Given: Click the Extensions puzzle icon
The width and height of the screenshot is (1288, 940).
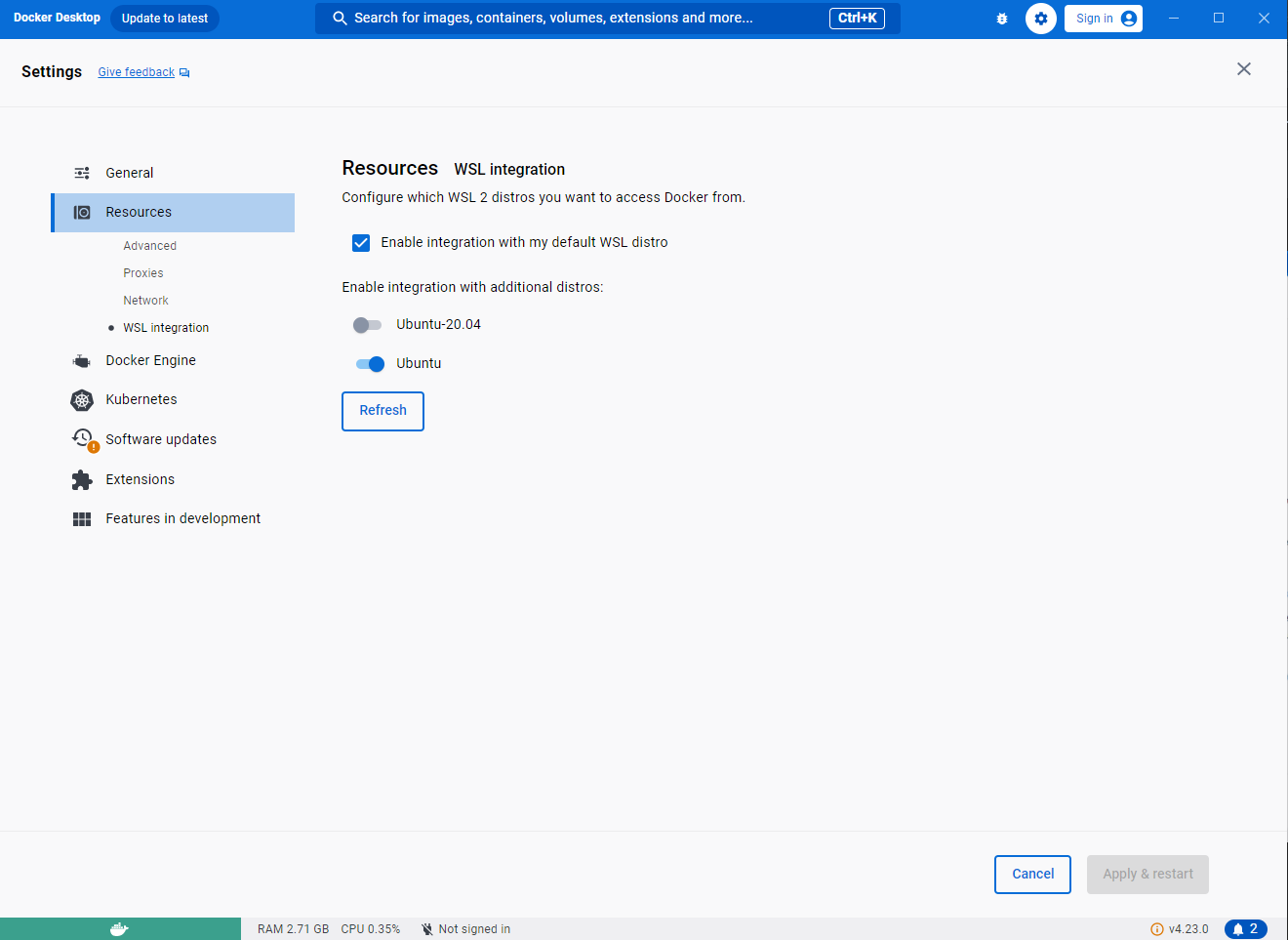Looking at the screenshot, I should click(82, 479).
